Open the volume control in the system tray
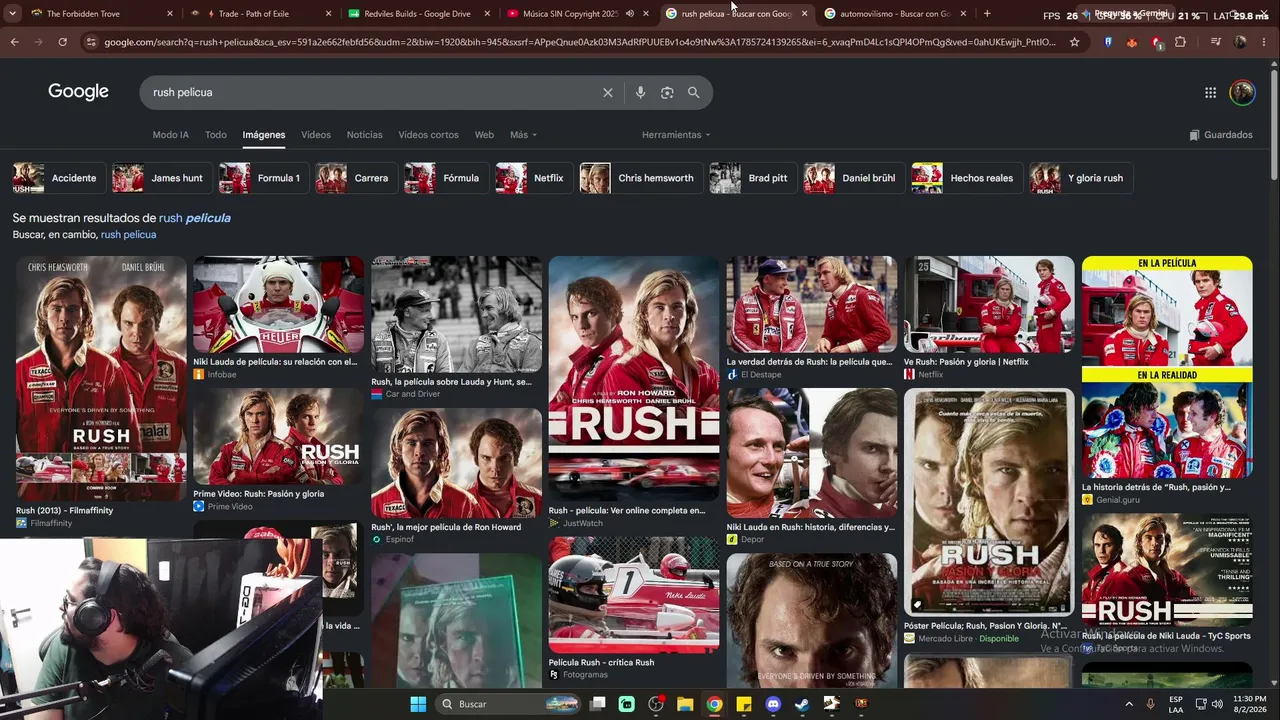This screenshot has height=720, width=1280. coord(1219,704)
